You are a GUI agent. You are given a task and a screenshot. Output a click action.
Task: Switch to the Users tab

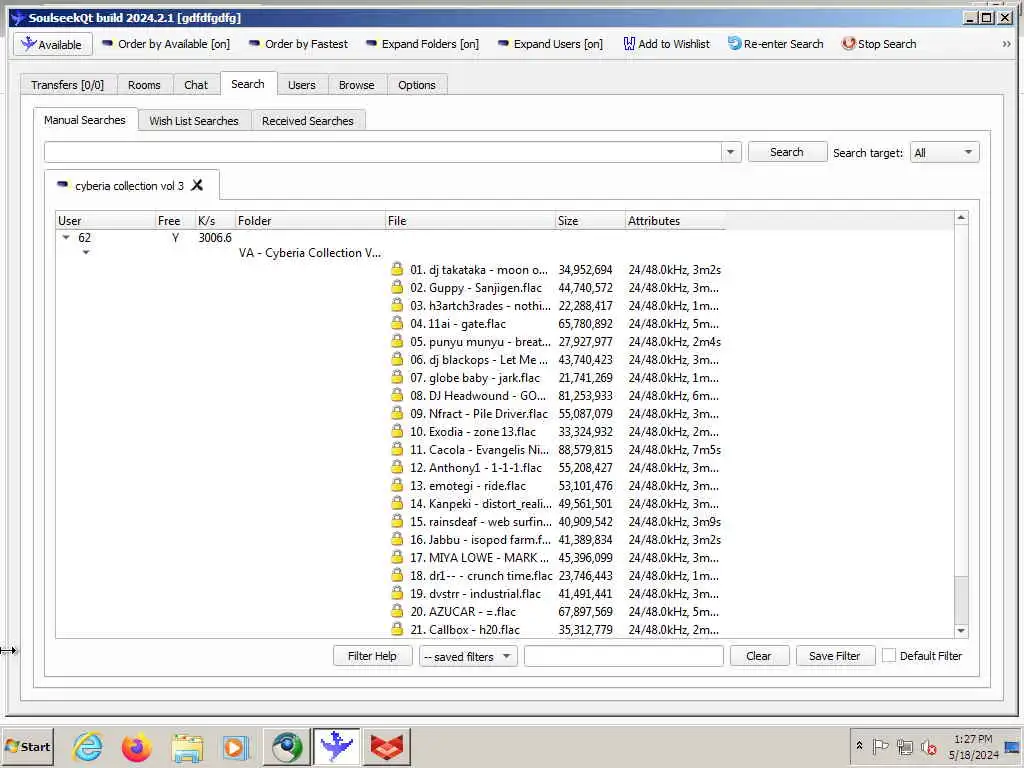click(302, 85)
